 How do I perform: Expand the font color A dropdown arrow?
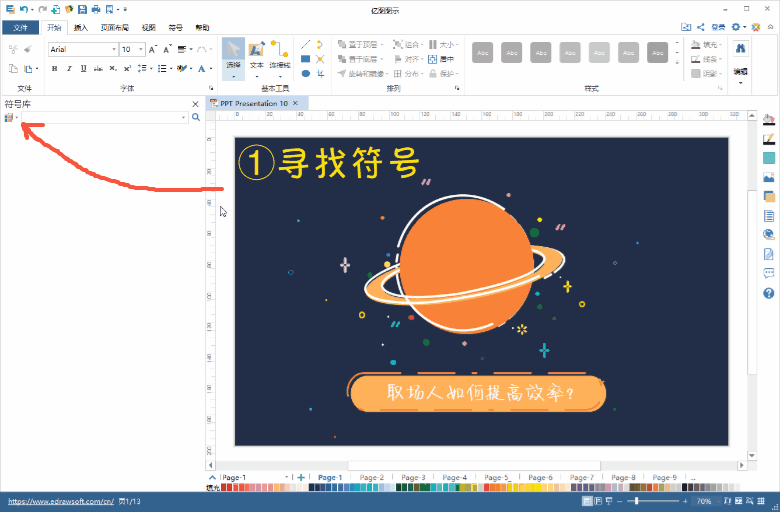[x=211, y=69]
